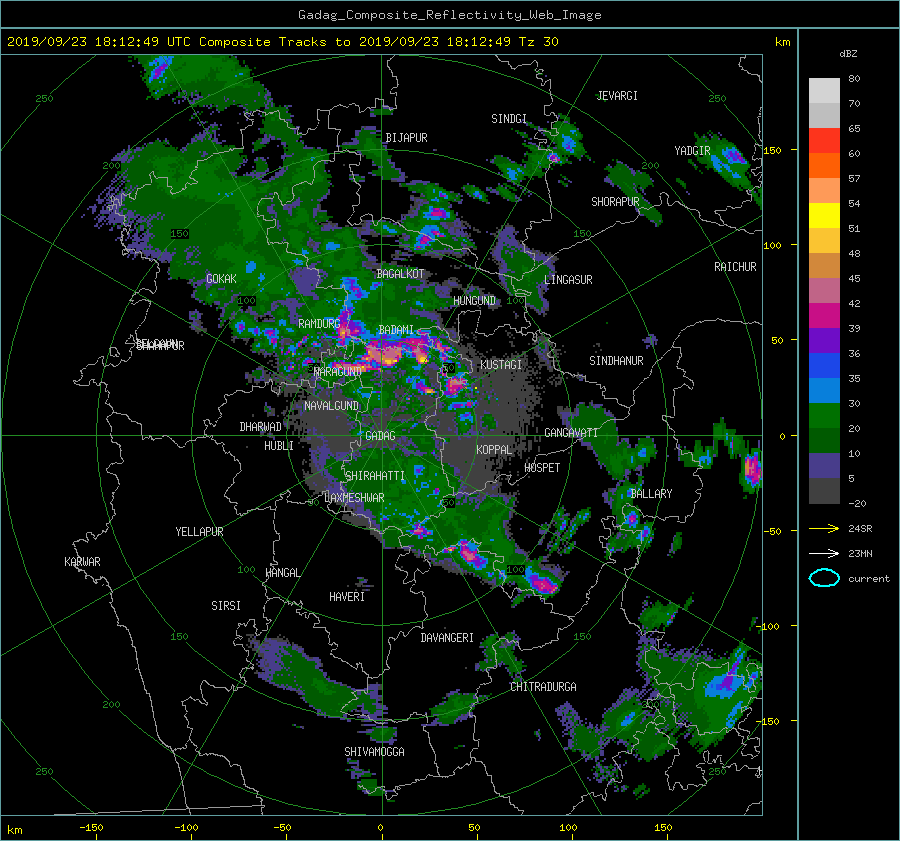Select the SHIVAMOGGA label
This screenshot has height=841, width=900.
tap(374, 752)
